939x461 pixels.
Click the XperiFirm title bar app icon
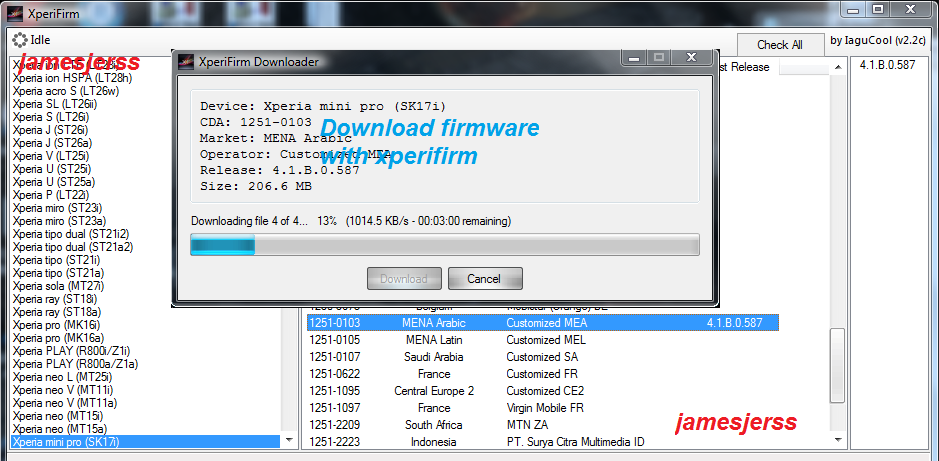[x=14, y=14]
